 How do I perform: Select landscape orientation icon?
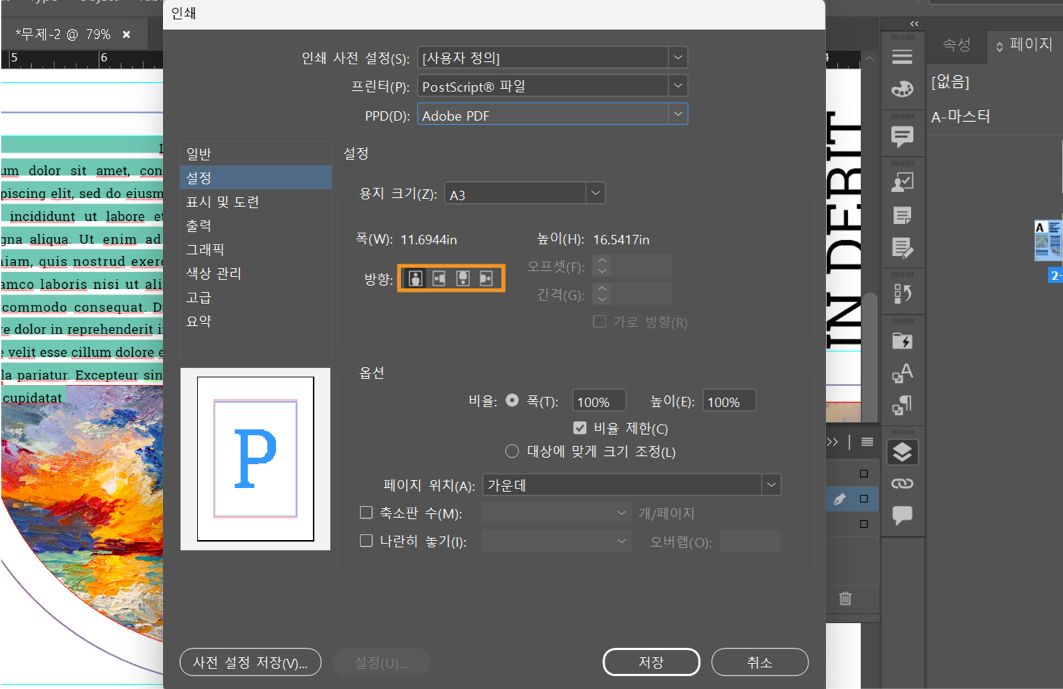click(439, 278)
